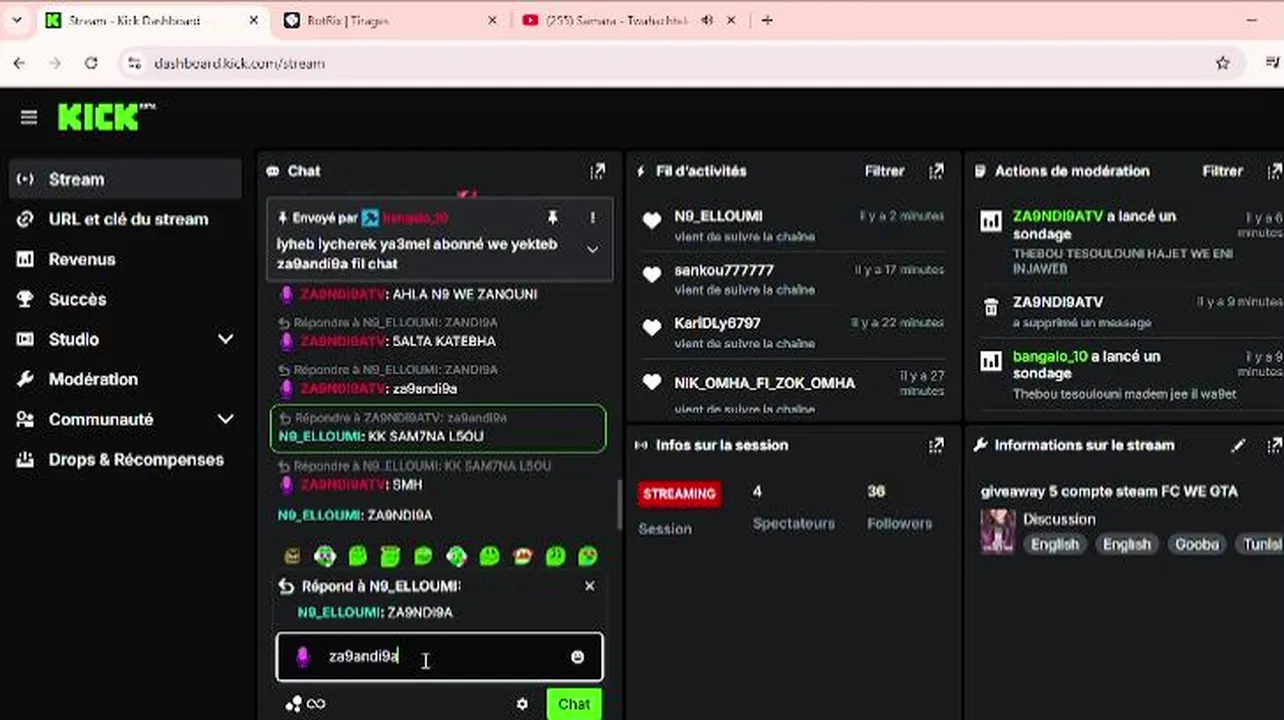The image size is (1284, 720).
Task: Click stream title giveaway 5 compte steam
Action: tap(1109, 491)
